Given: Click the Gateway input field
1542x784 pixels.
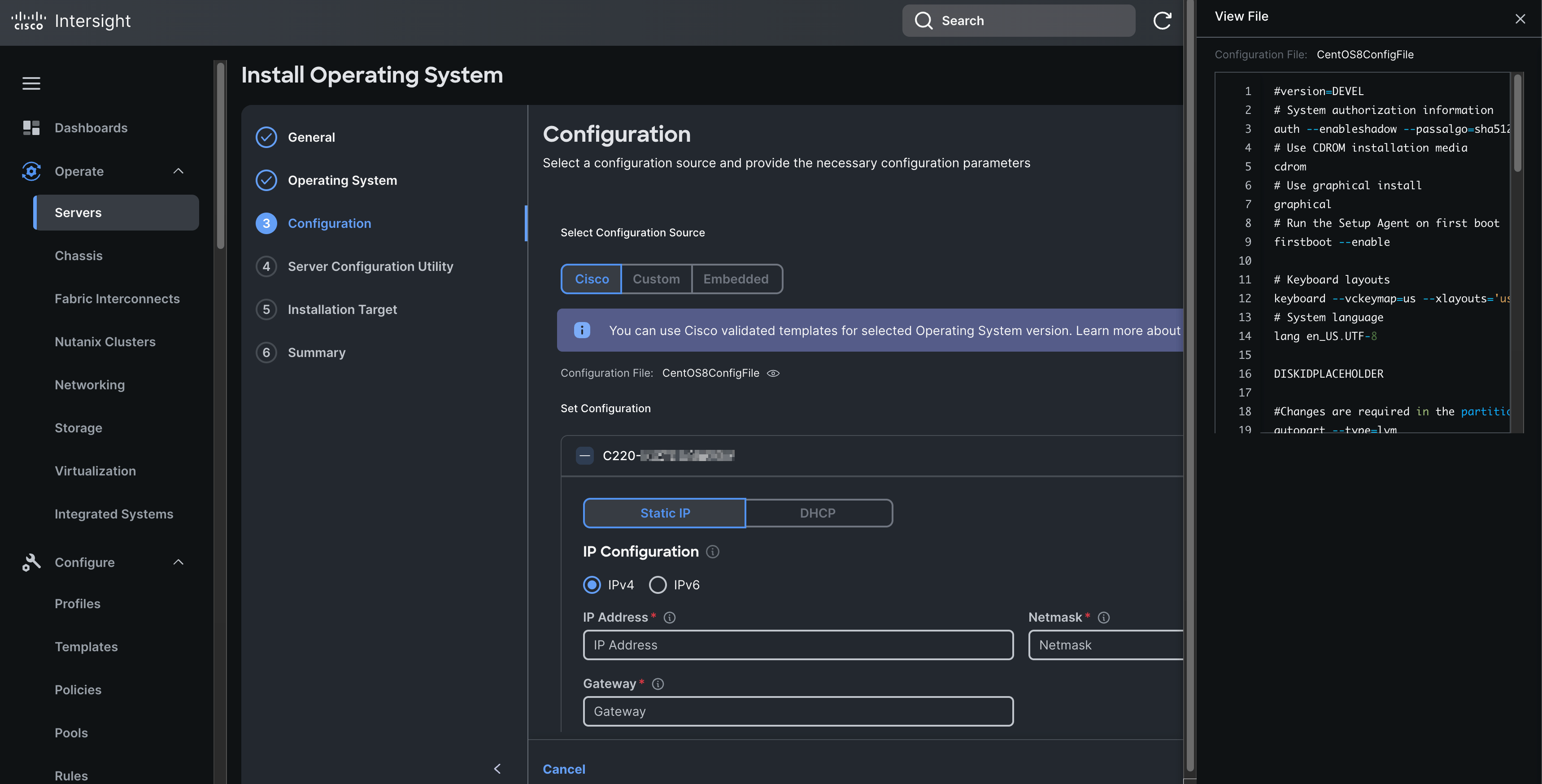Looking at the screenshot, I should click(x=797, y=711).
